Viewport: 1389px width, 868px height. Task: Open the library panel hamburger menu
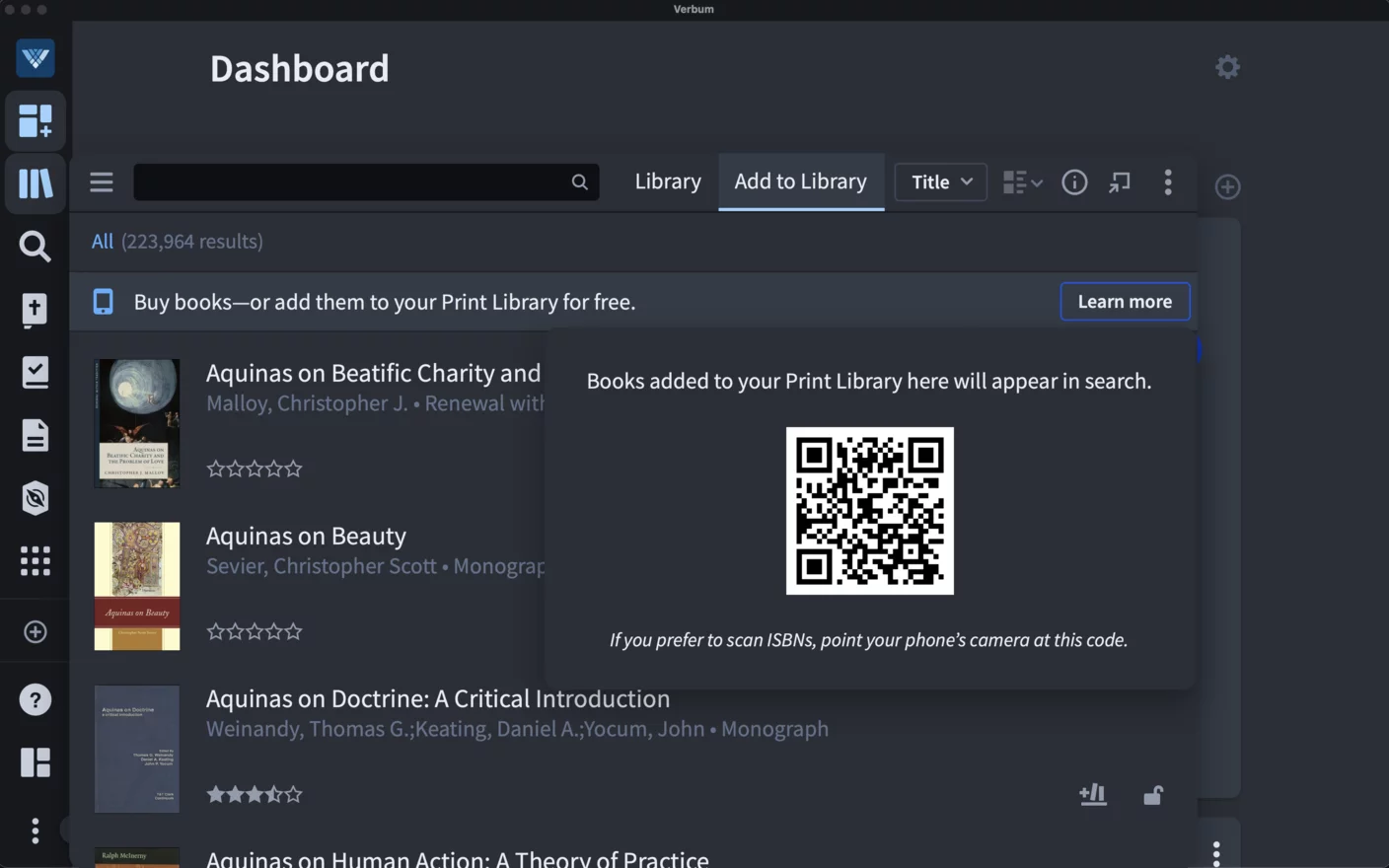[102, 182]
